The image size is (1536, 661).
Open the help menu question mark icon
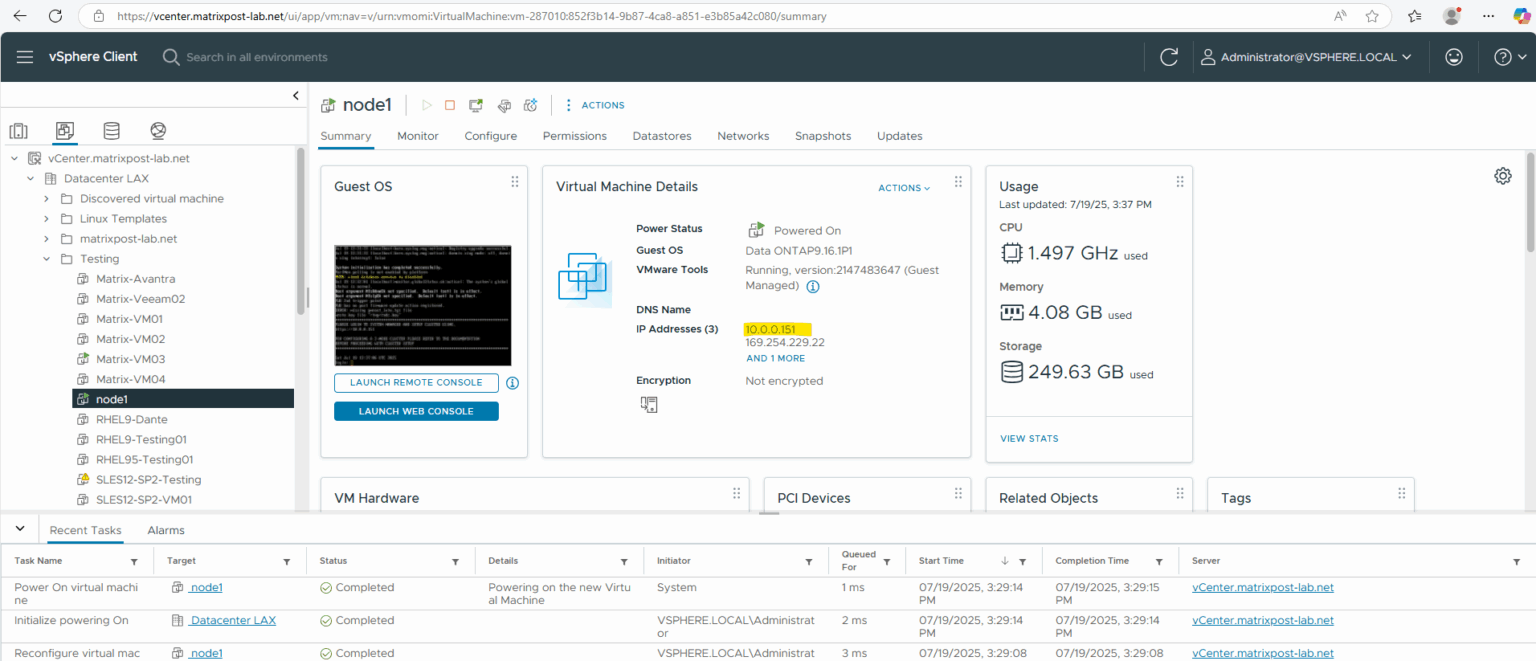(x=1502, y=57)
